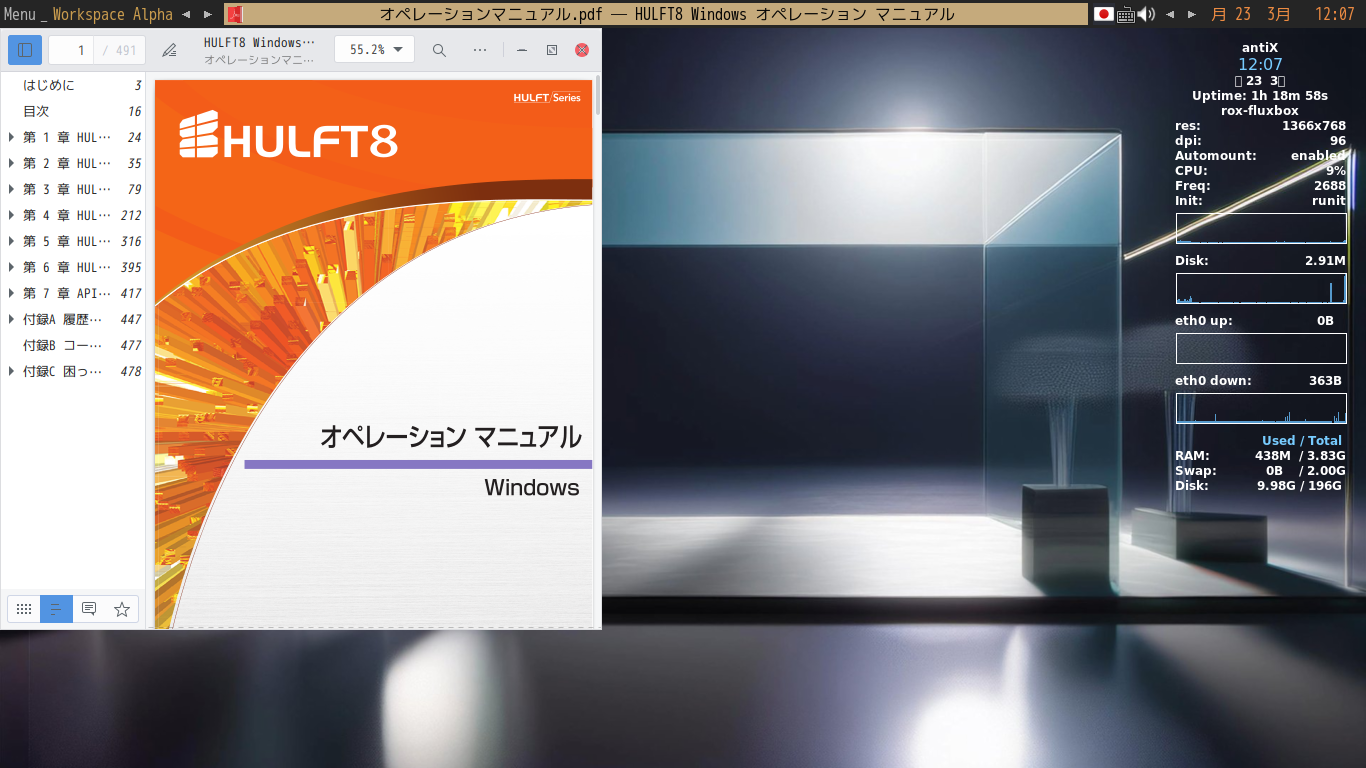Expand the 付録A outline node
Viewport: 1366px width, 768px height.
[x=11, y=319]
